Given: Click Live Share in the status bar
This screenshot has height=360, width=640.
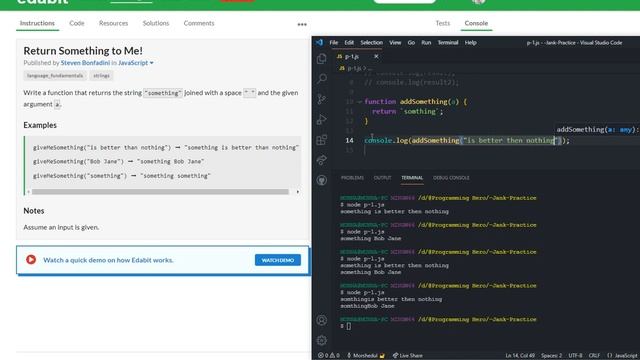Looking at the screenshot, I should click(x=408, y=356).
